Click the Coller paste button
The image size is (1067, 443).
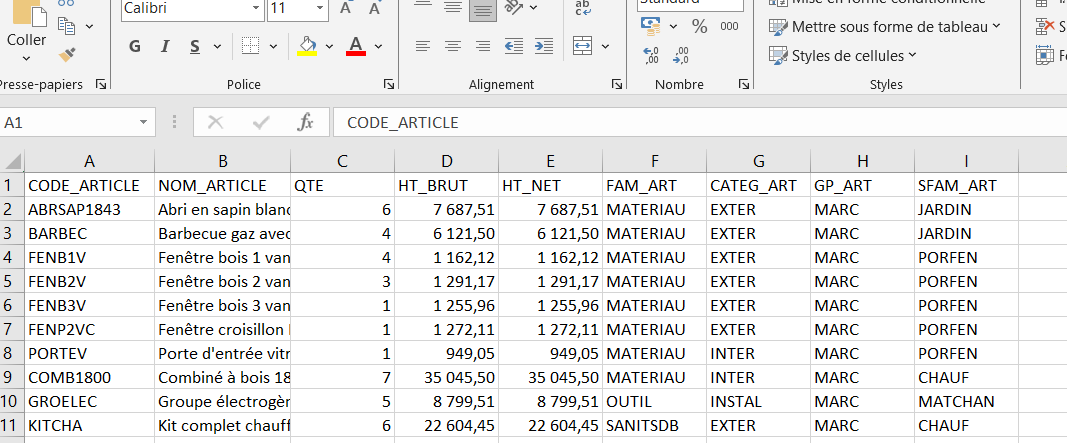click(27, 40)
